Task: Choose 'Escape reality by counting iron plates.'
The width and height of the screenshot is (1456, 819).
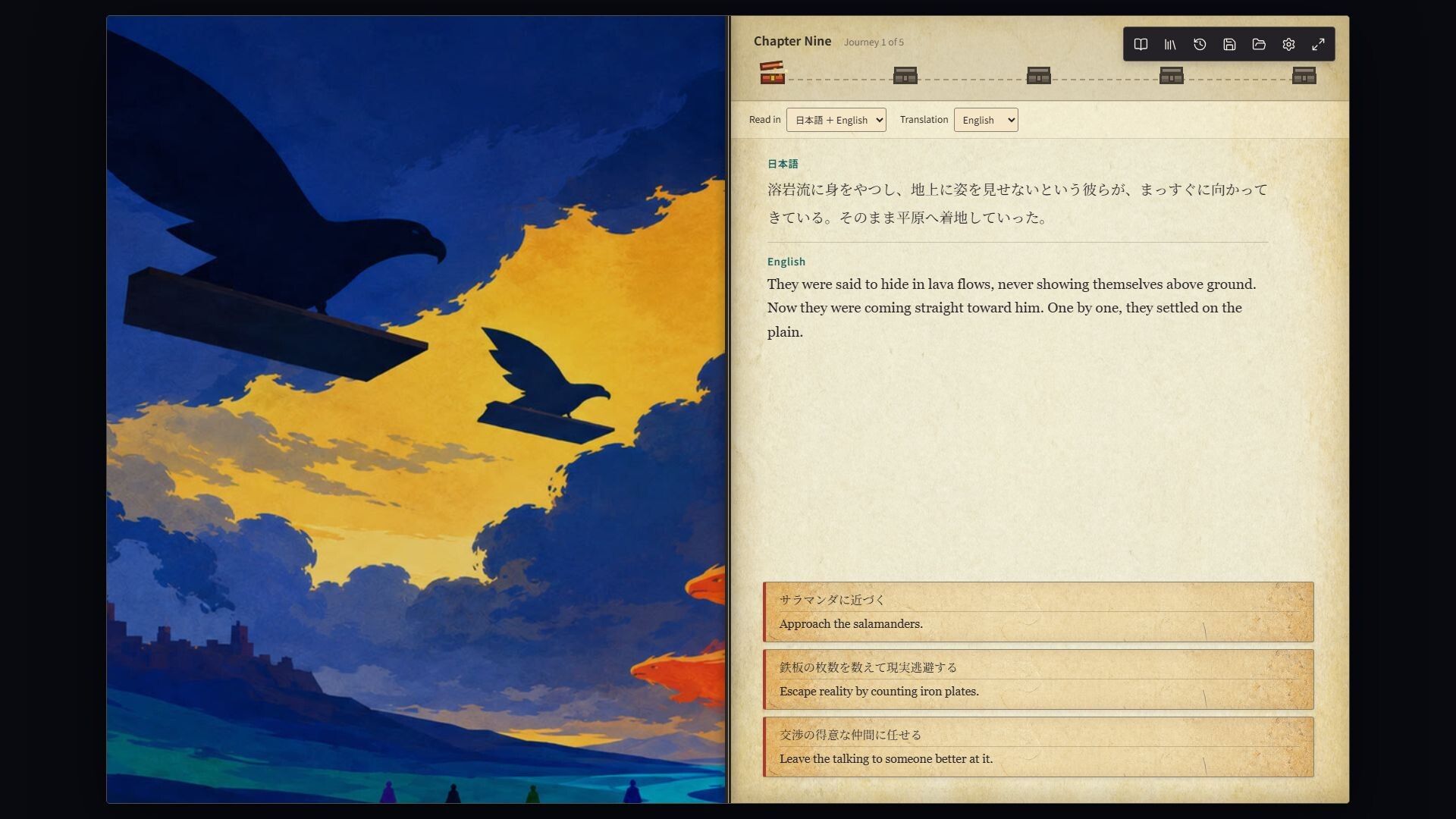Action: pos(1038,679)
